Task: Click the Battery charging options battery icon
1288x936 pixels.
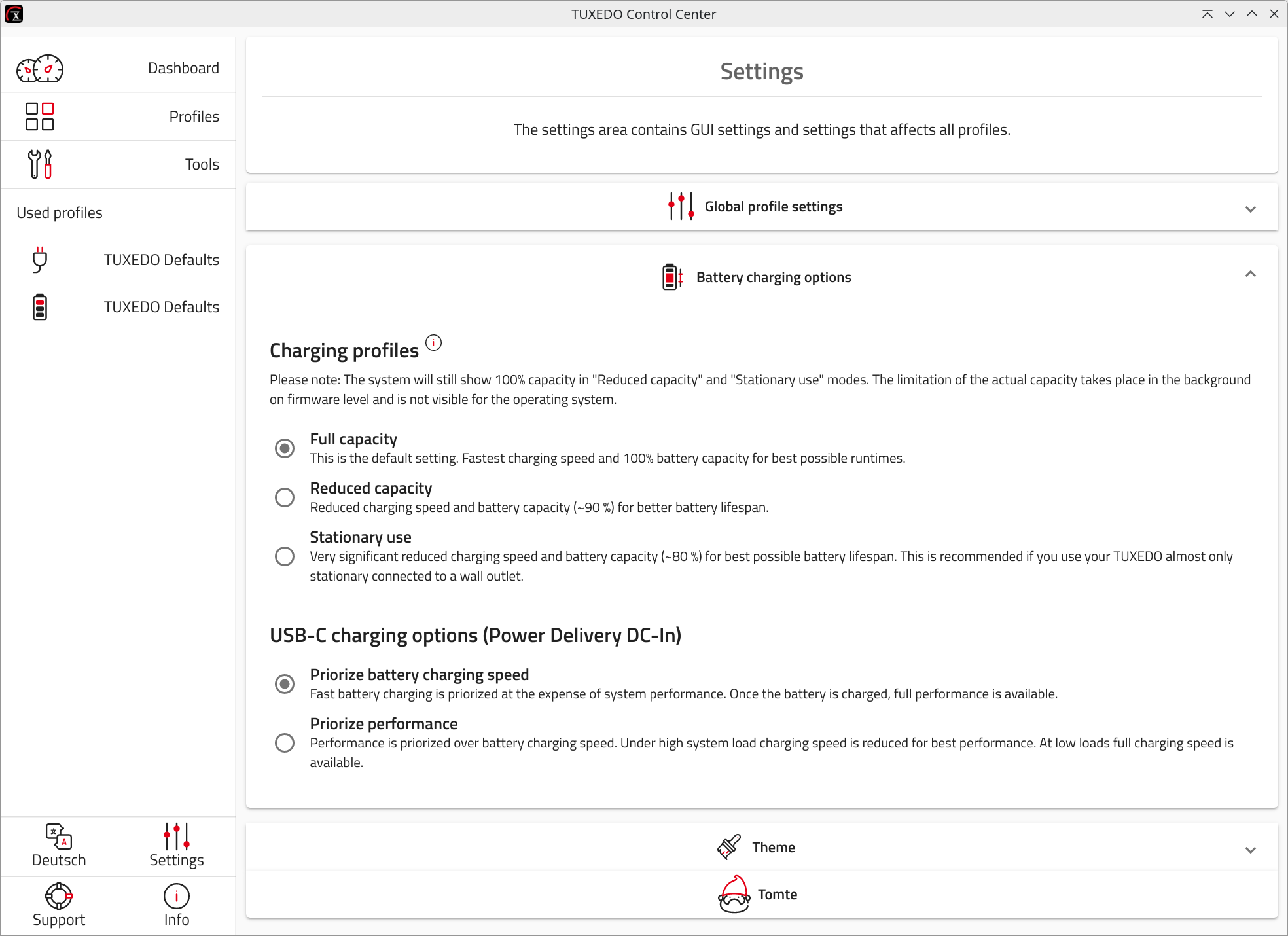Action: click(673, 277)
